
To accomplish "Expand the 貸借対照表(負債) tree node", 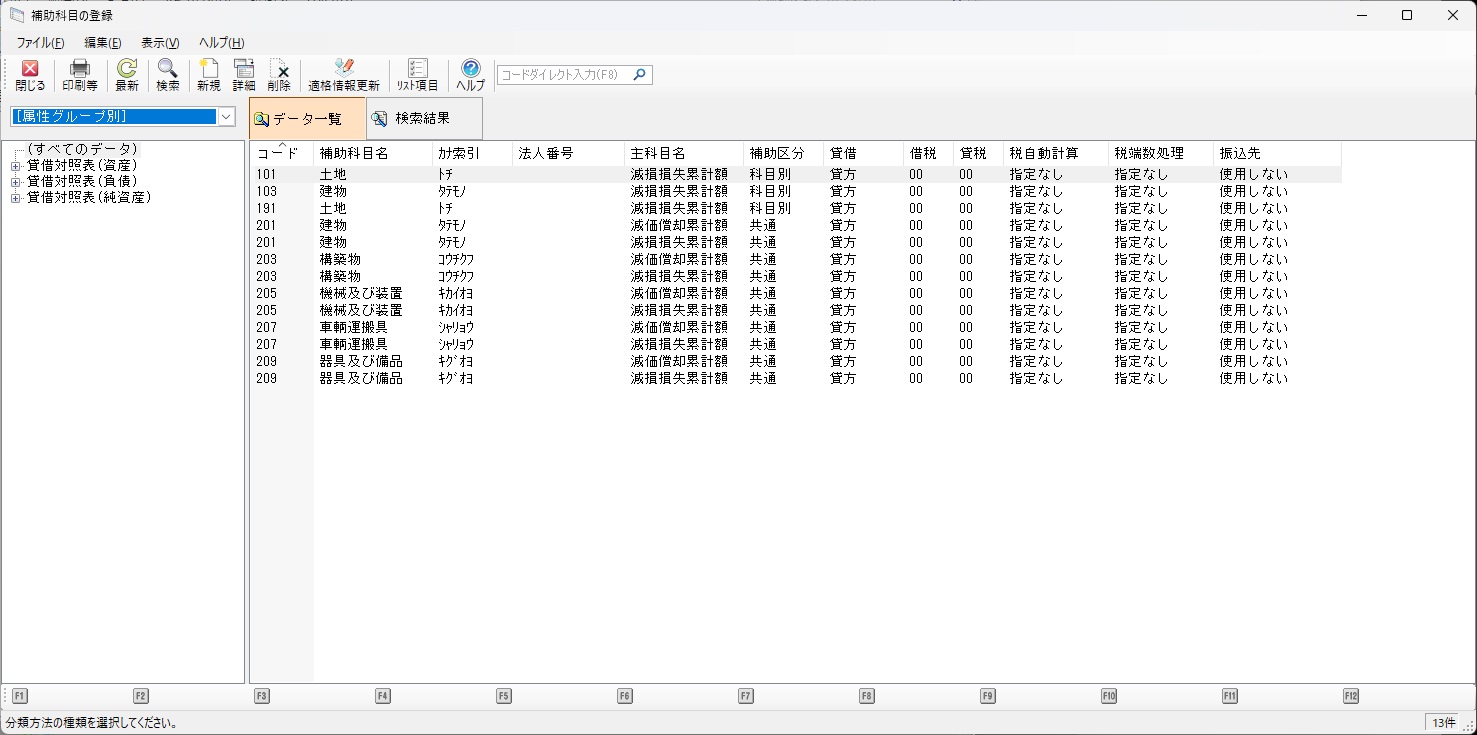I will click(15, 182).
